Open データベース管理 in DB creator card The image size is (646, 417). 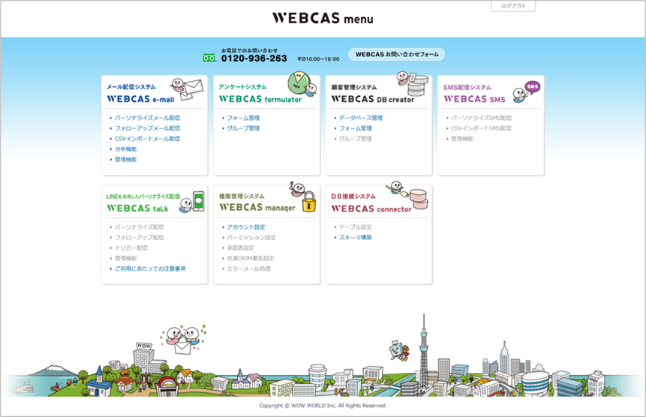click(x=360, y=118)
